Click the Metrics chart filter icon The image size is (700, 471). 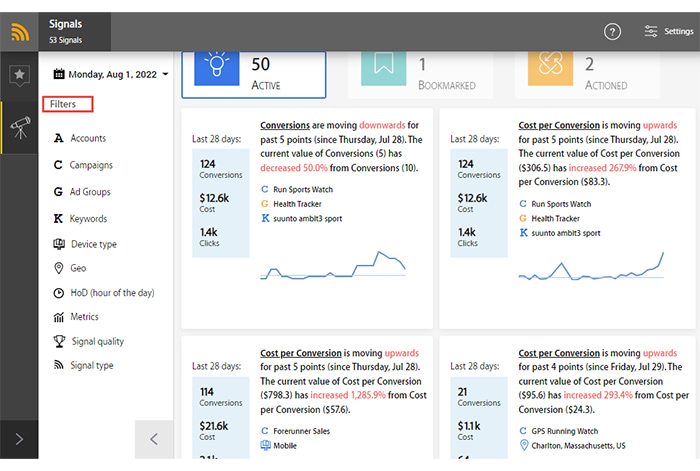click(x=58, y=317)
